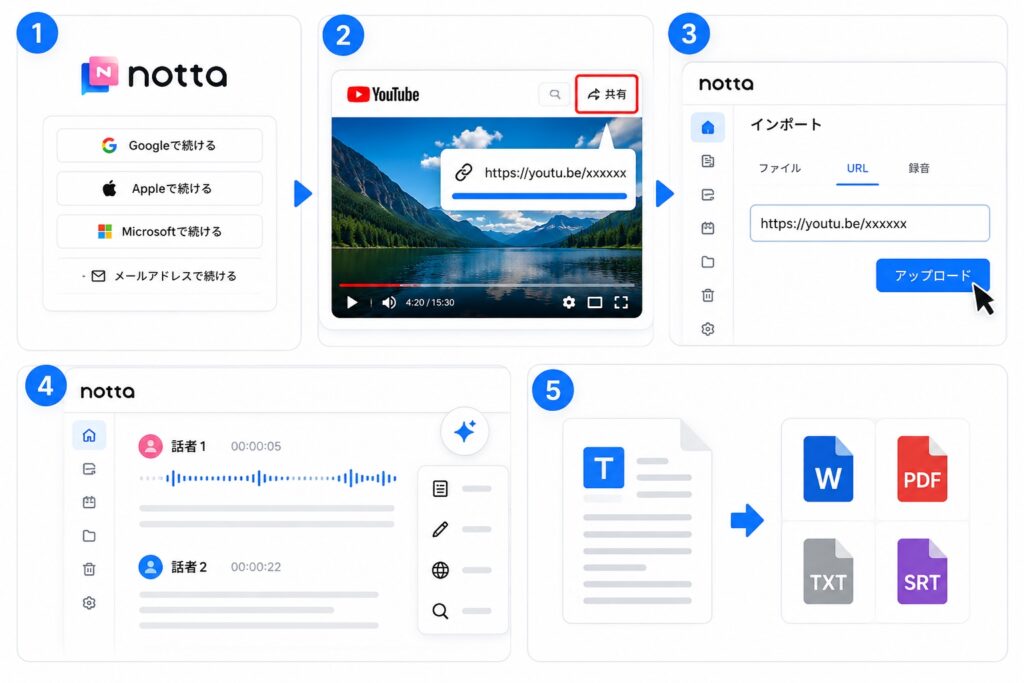Image resolution: width=1024 pixels, height=683 pixels.
Task: Select Microsoftで続ける sign-in option
Action: tap(159, 232)
